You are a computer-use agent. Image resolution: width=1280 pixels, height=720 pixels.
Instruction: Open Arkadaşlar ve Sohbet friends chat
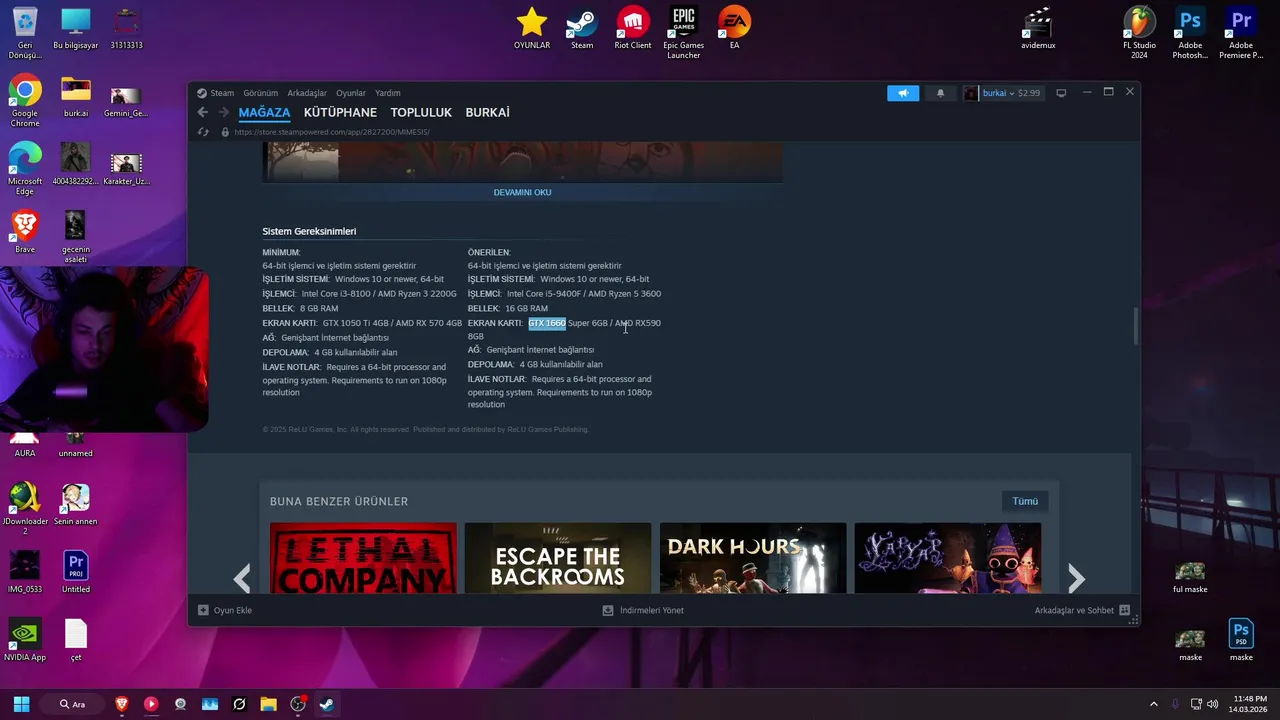(x=1082, y=610)
